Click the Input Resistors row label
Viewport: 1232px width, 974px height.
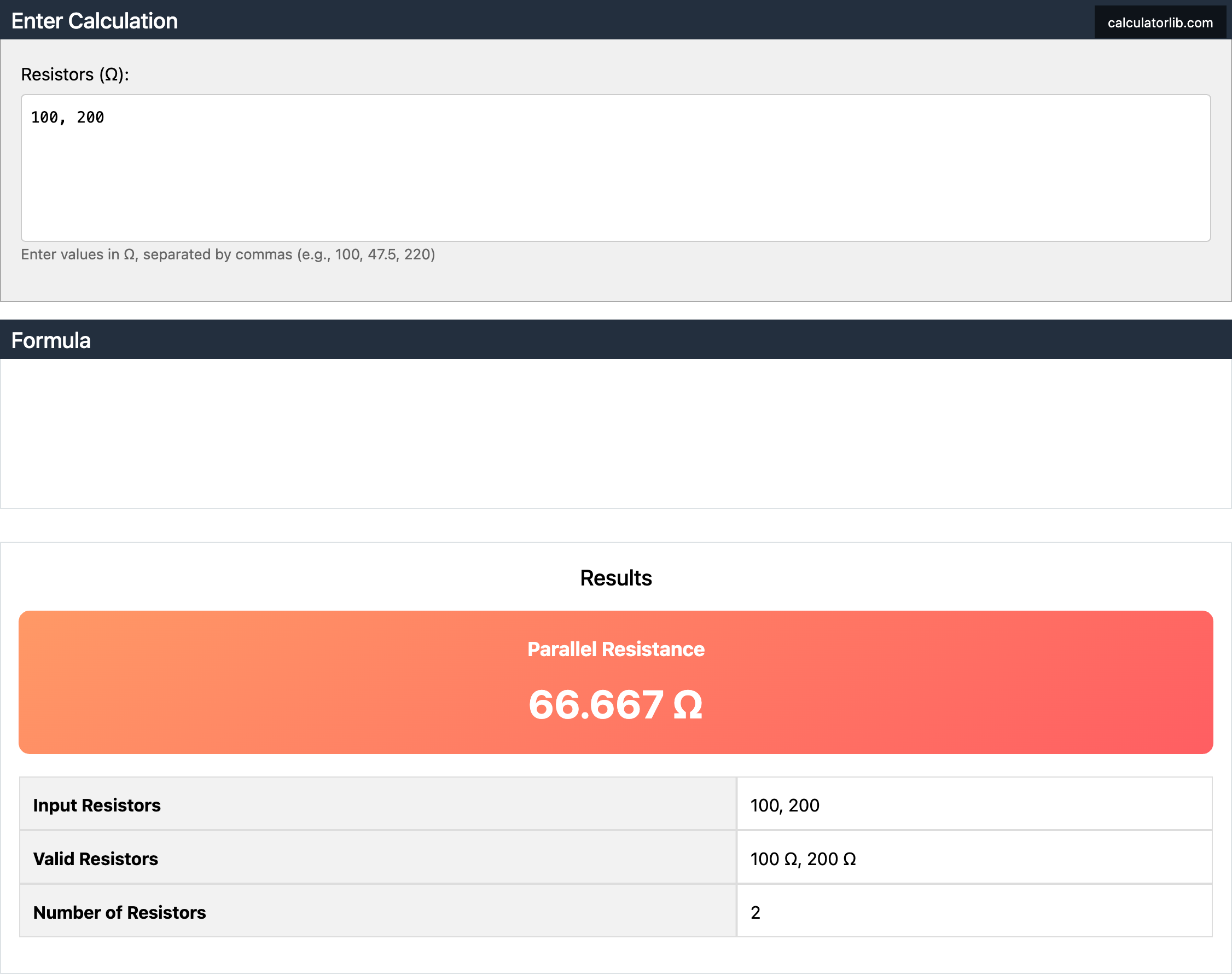coord(97,805)
